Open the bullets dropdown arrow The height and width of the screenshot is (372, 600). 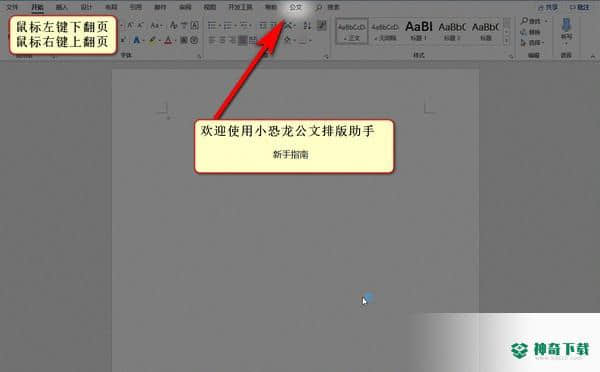pyautogui.click(x=220, y=26)
